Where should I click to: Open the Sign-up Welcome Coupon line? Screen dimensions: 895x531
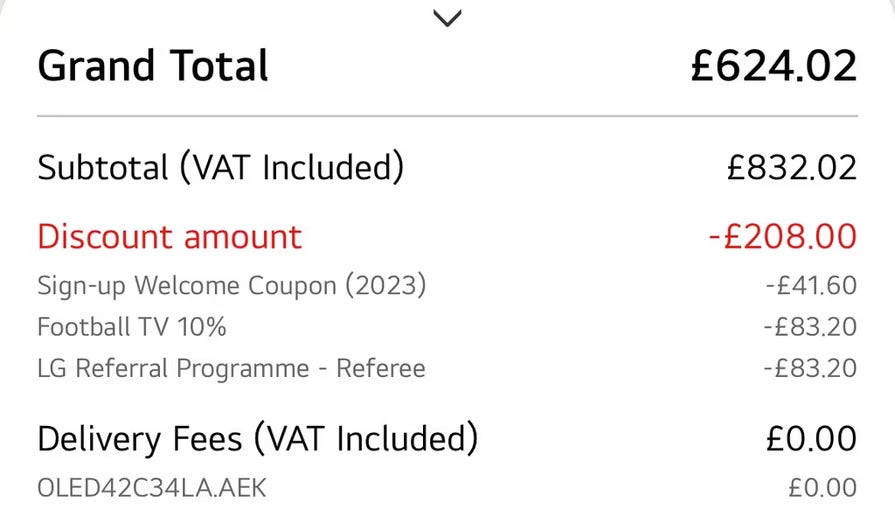coord(231,285)
